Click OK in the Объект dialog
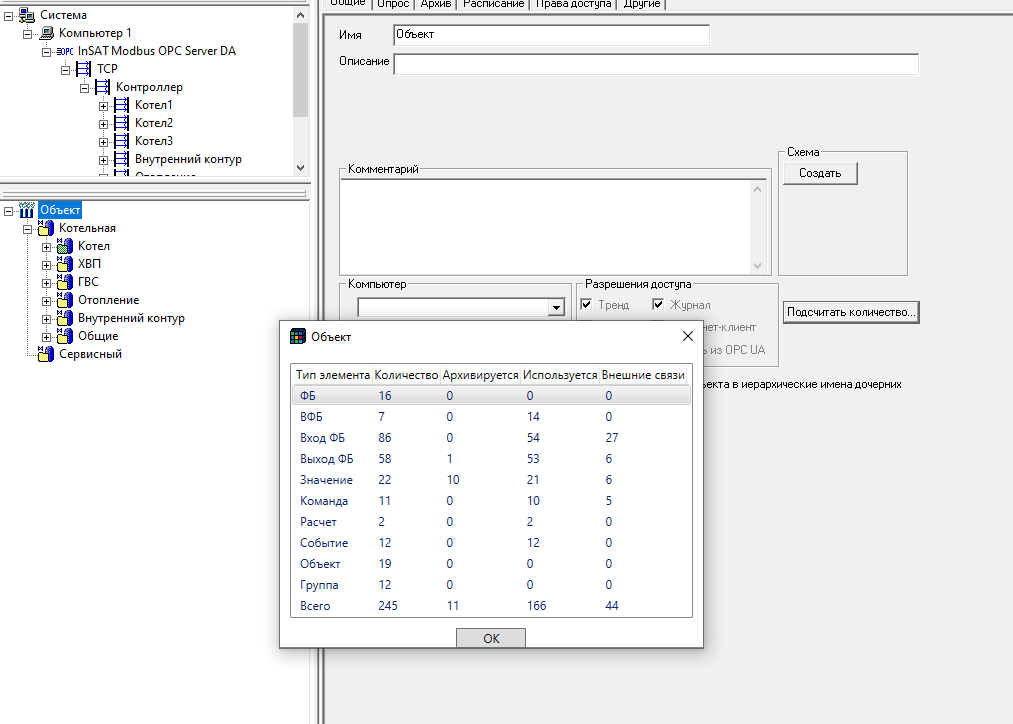 point(491,638)
